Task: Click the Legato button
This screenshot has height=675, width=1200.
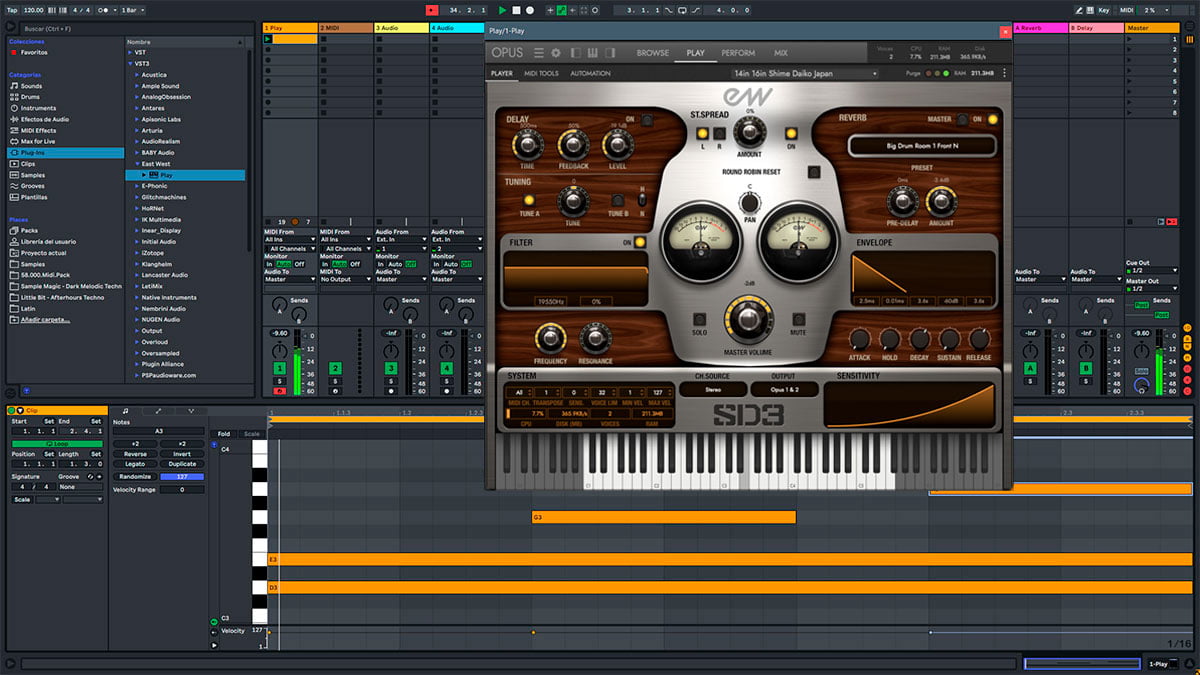Action: click(x=135, y=464)
